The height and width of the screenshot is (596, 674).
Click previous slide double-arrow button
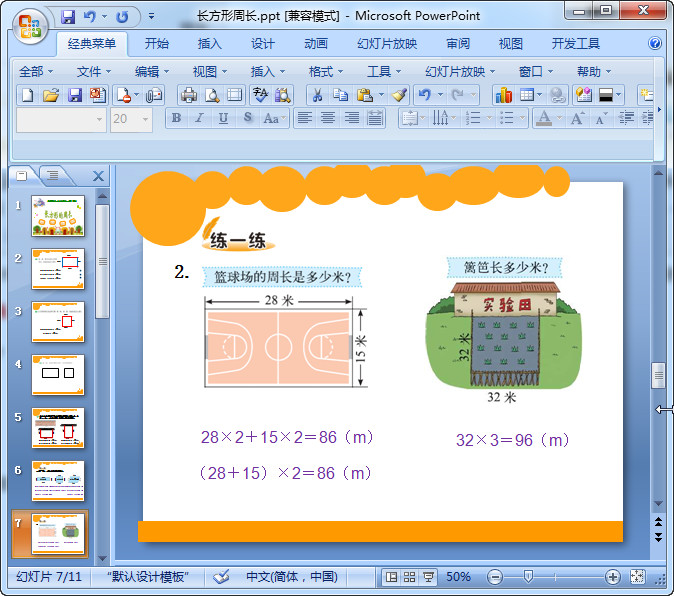tap(658, 522)
